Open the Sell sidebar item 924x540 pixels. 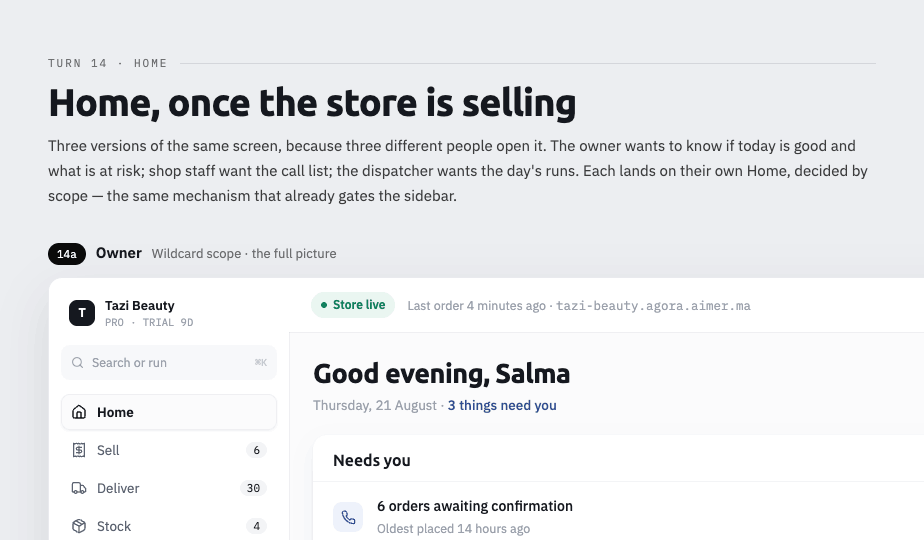coord(169,450)
